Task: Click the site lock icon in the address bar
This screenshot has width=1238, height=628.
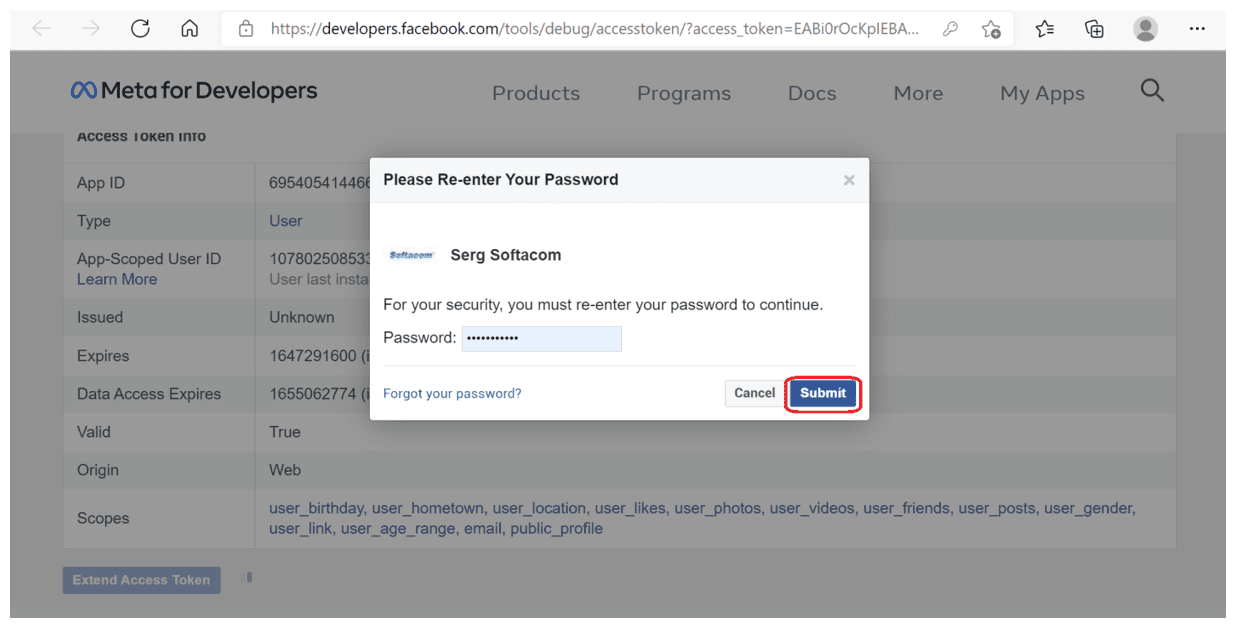Action: tap(246, 29)
